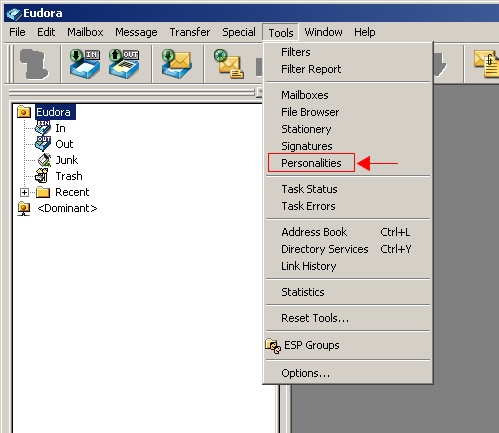Choose Filters from Tools menu
Image resolution: width=499 pixels, height=433 pixels.
pos(348,52)
